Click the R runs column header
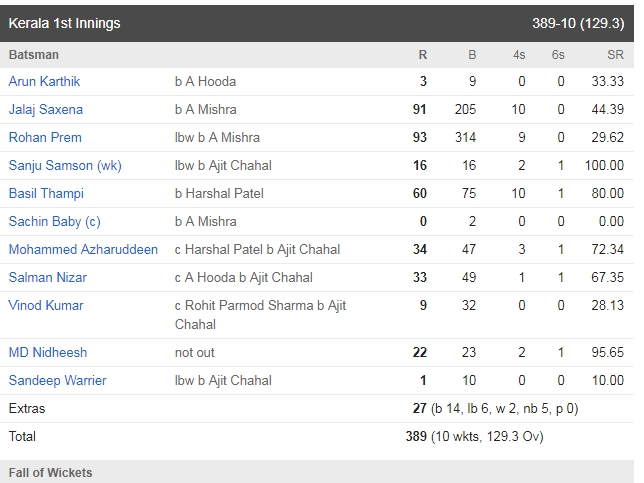The image size is (644, 483). coord(423,55)
